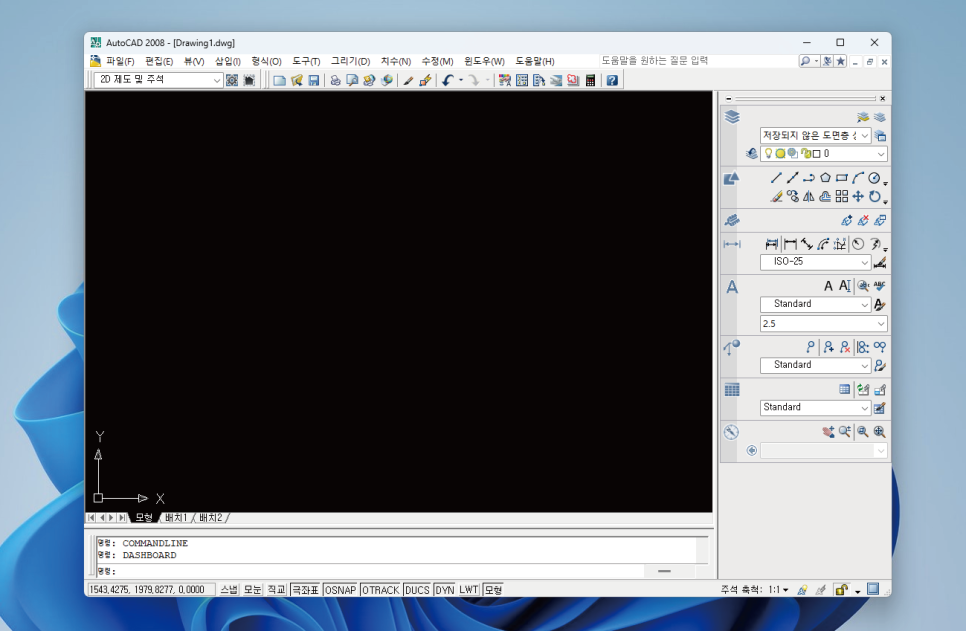Click the Workspace Settings gear icon

coord(232,81)
